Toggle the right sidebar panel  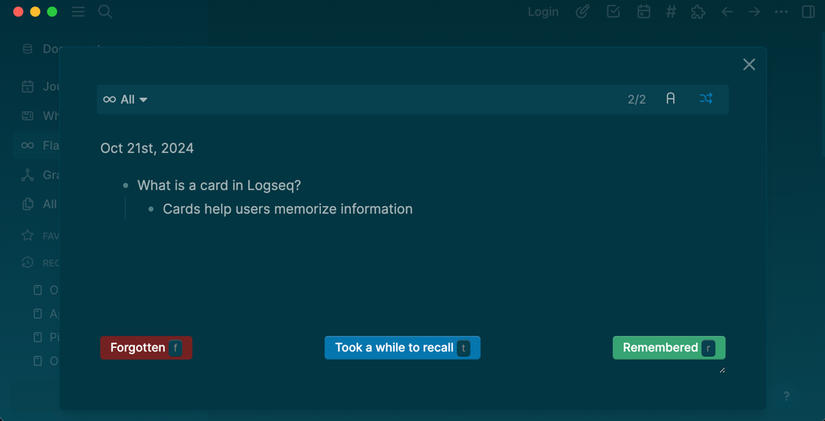pyautogui.click(x=808, y=12)
